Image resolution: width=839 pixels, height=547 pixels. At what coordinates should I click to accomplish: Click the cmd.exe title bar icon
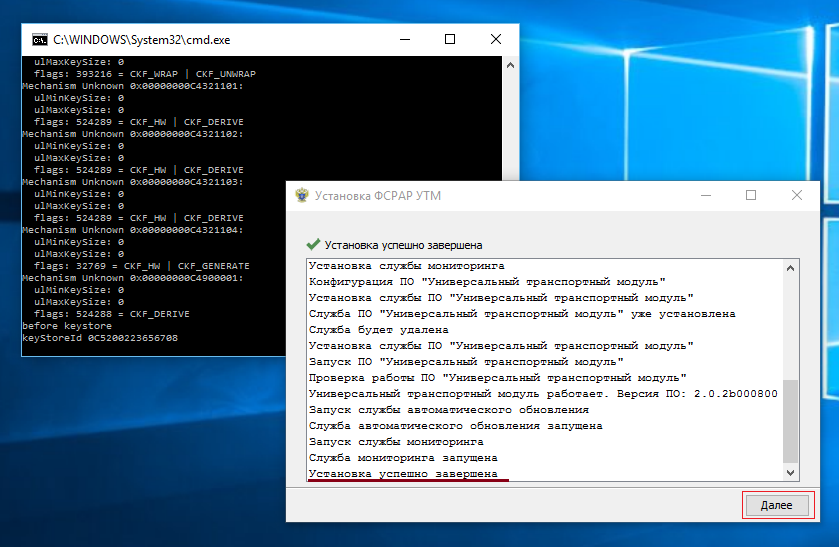40,40
